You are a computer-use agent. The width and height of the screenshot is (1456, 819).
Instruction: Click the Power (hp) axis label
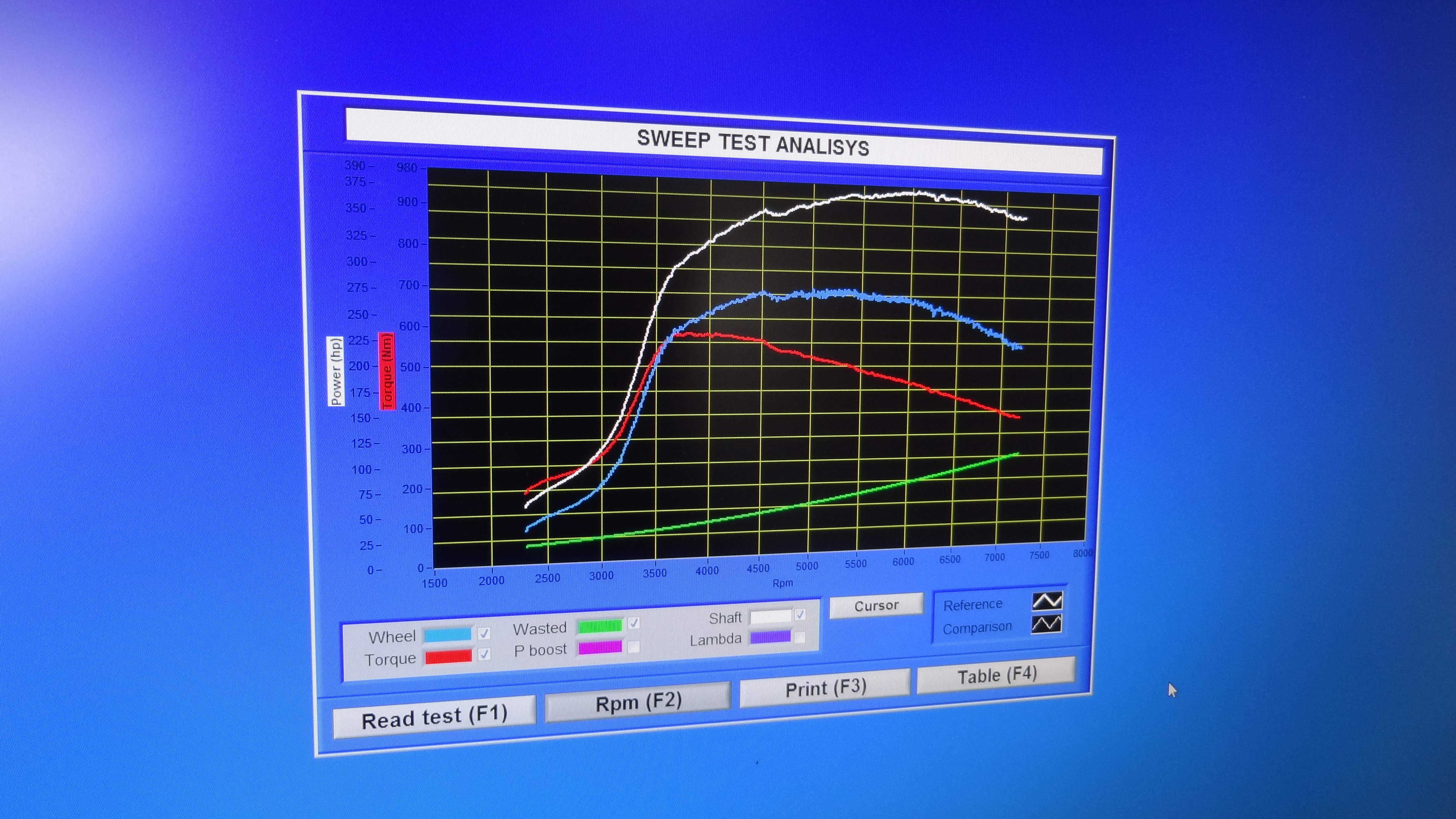(x=335, y=371)
